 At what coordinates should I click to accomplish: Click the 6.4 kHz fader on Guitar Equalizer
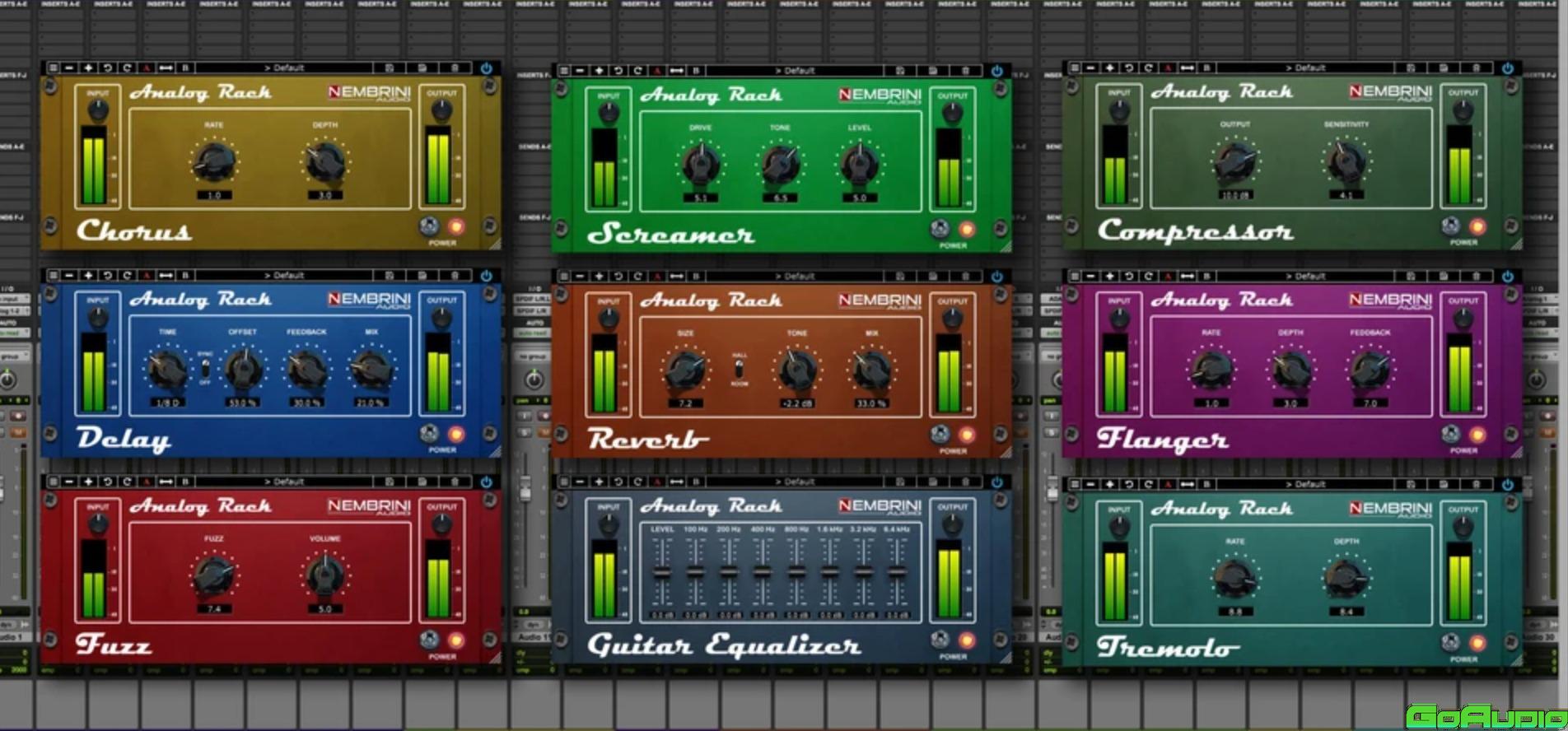click(x=898, y=571)
